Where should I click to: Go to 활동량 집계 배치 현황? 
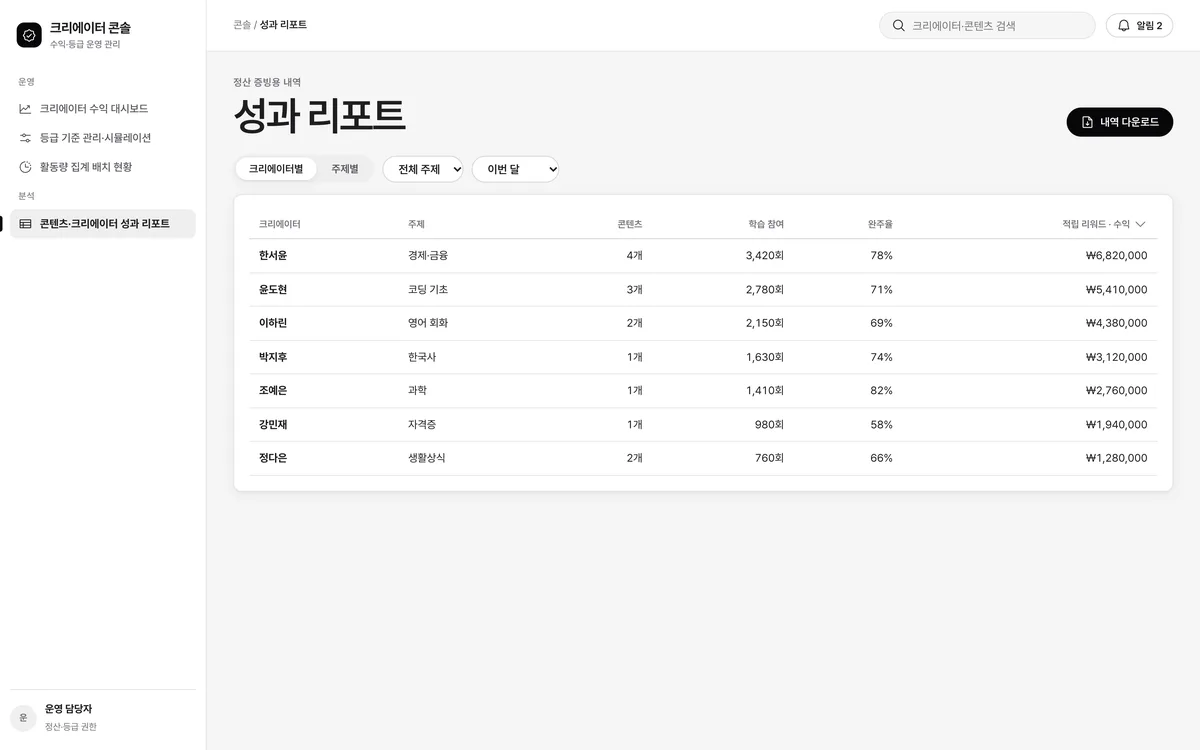103,167
